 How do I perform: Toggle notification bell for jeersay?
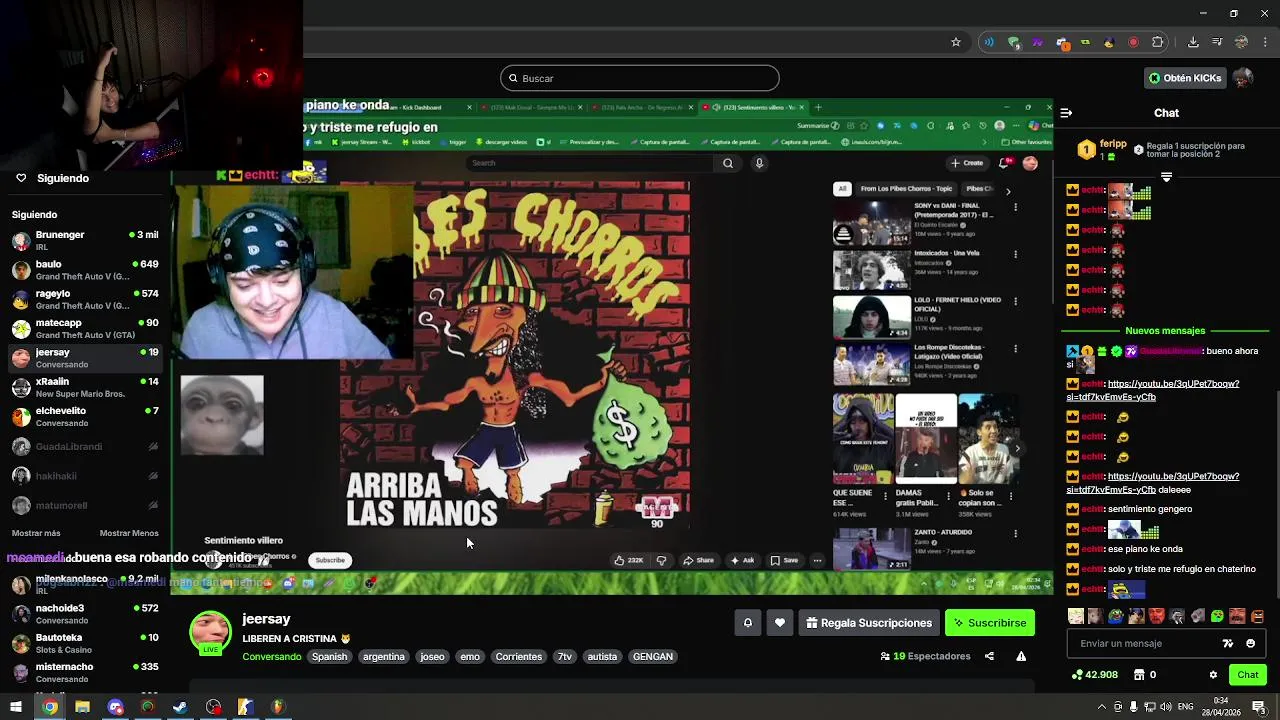(747, 623)
